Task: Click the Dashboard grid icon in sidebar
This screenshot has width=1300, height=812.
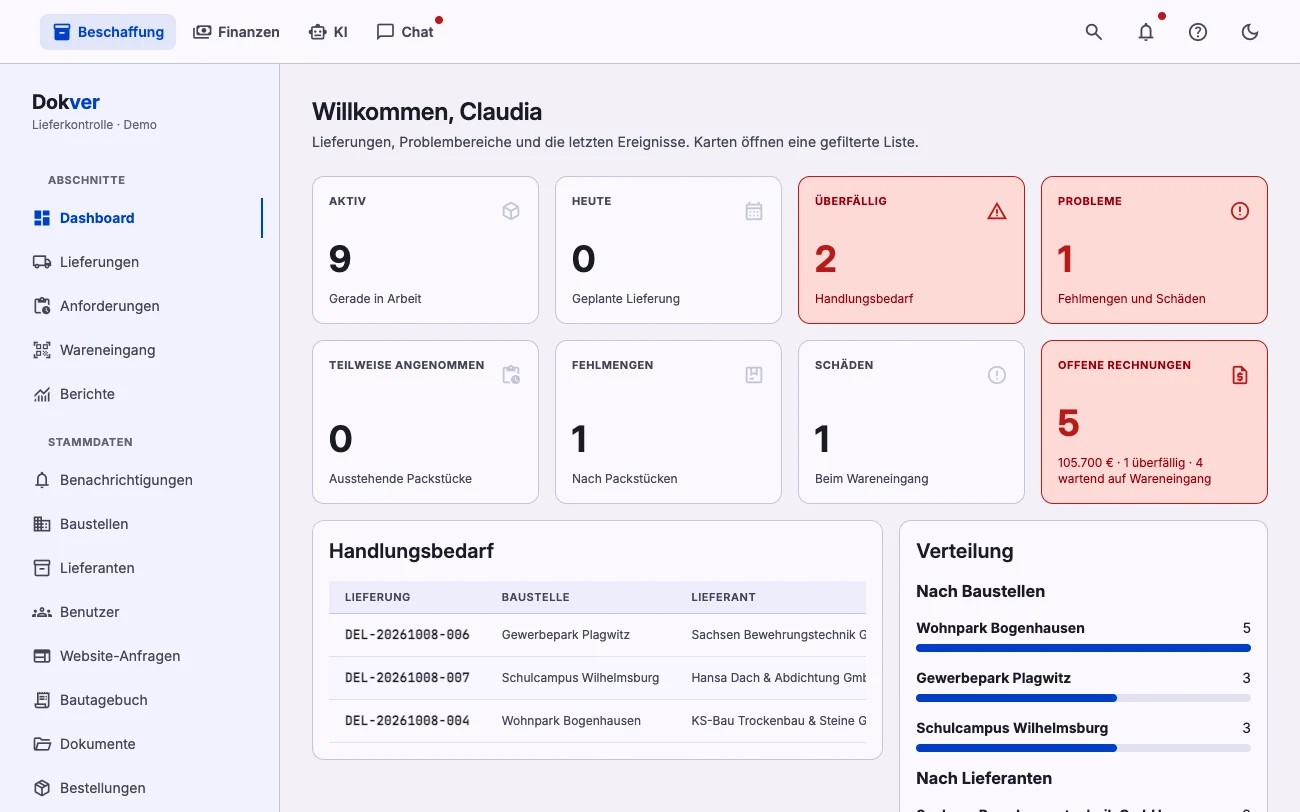Action: click(x=42, y=218)
